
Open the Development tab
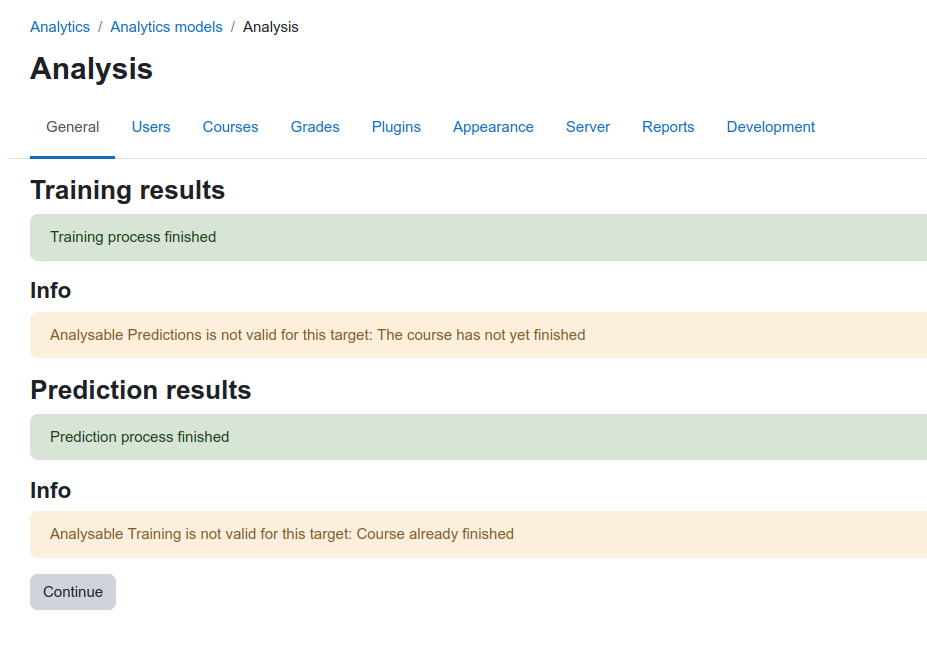click(x=770, y=127)
